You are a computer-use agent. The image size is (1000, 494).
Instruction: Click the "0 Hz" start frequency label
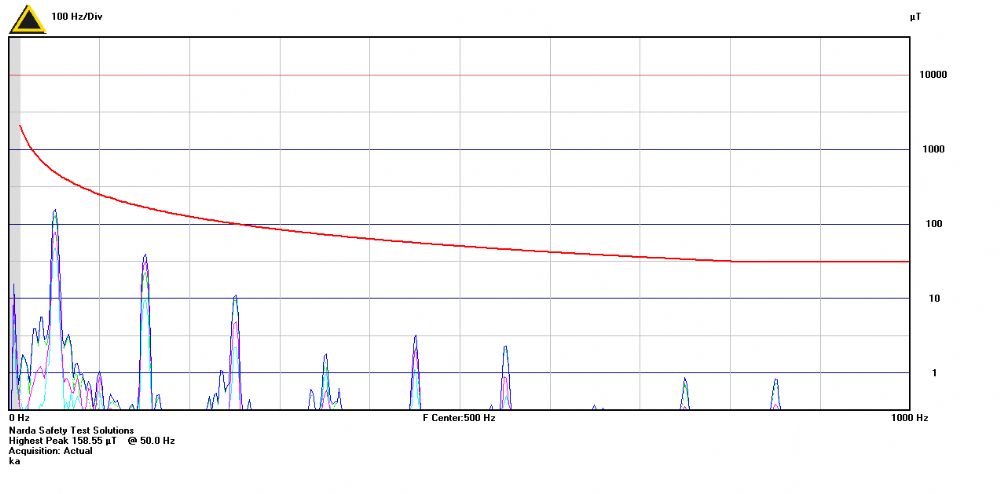click(x=19, y=418)
